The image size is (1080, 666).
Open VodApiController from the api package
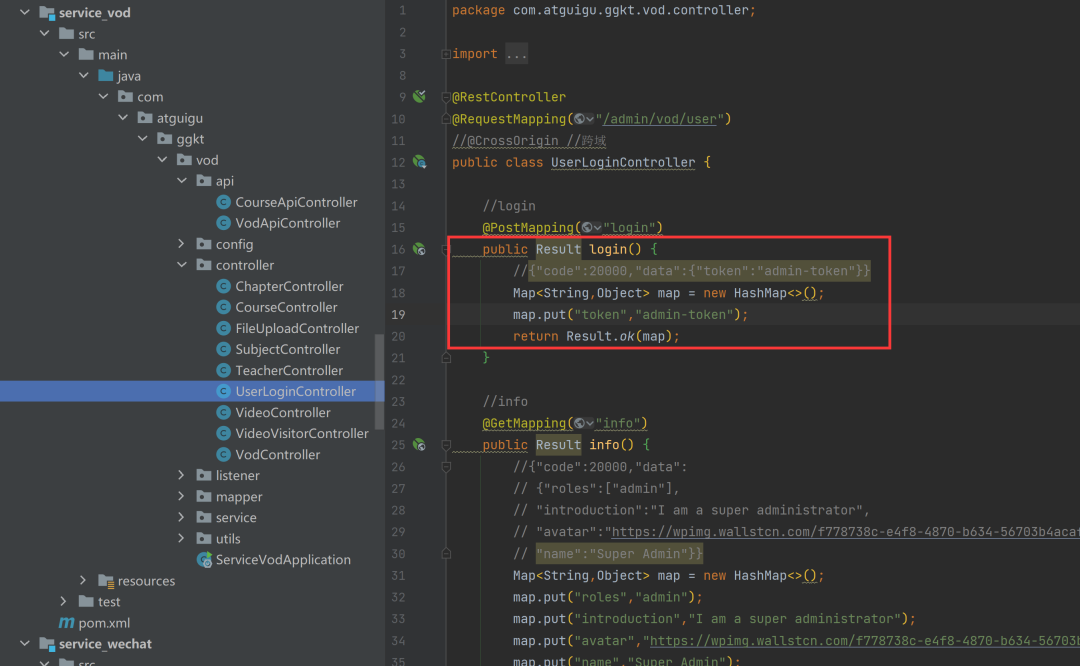[x=287, y=223]
